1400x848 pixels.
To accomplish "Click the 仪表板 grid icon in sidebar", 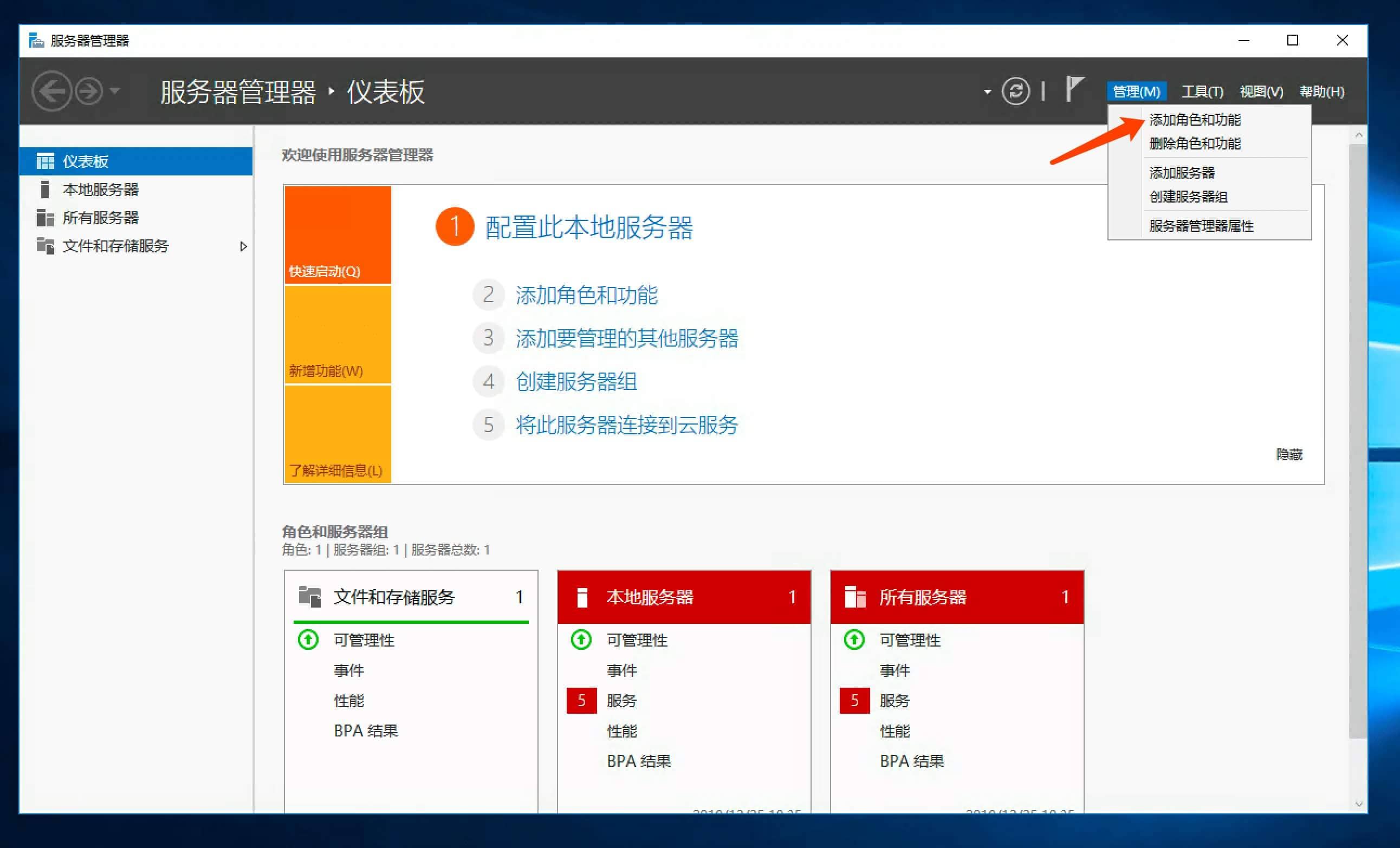I will (x=46, y=161).
